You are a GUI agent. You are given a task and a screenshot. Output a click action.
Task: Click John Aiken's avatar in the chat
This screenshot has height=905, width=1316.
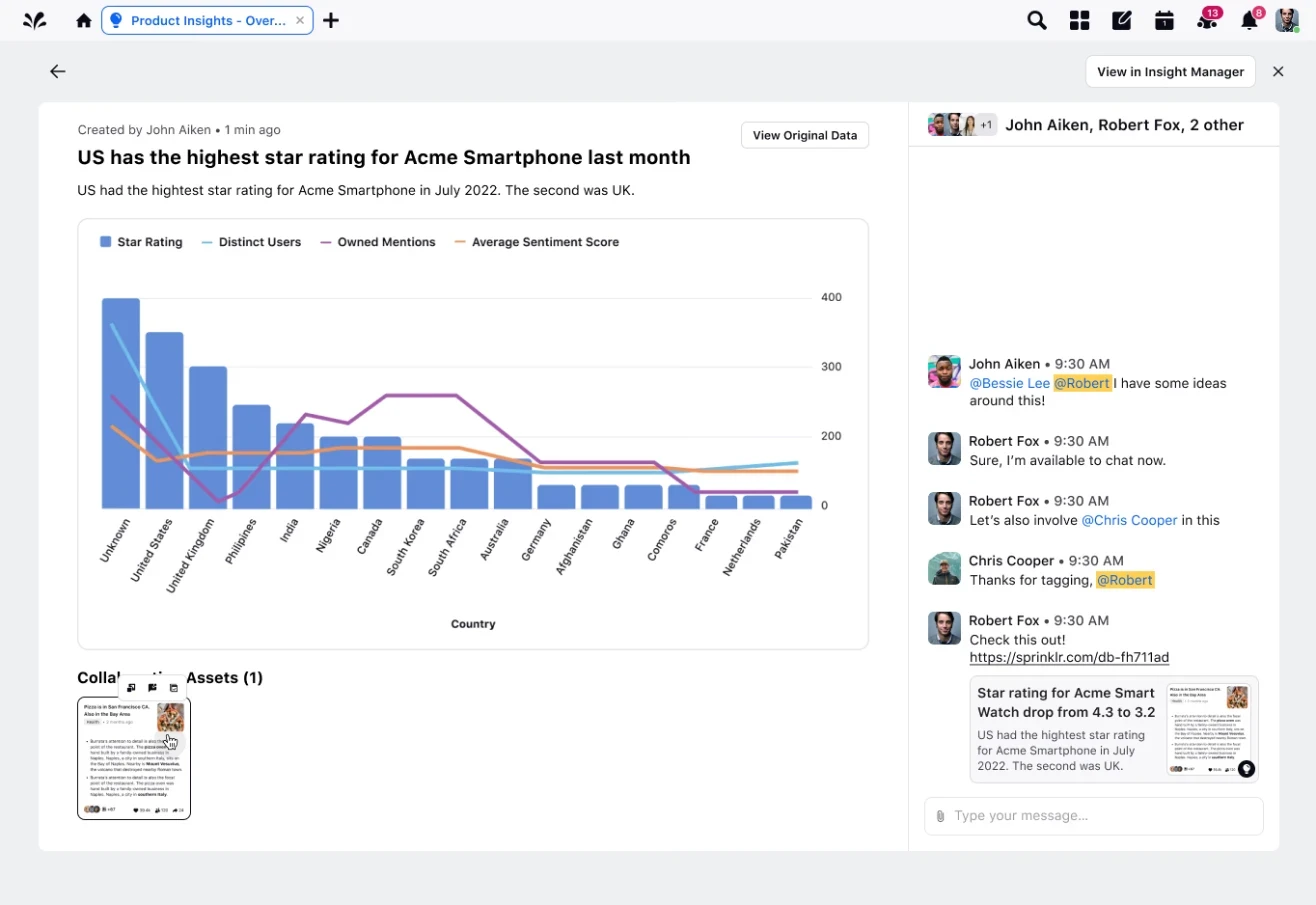[x=944, y=371]
